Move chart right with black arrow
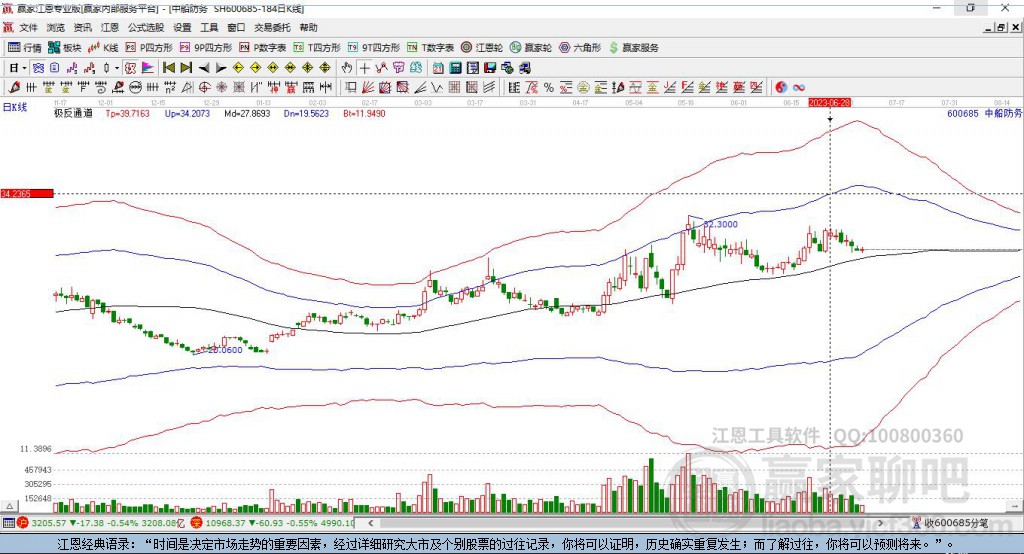The height and width of the screenshot is (554, 1024). 221,68
